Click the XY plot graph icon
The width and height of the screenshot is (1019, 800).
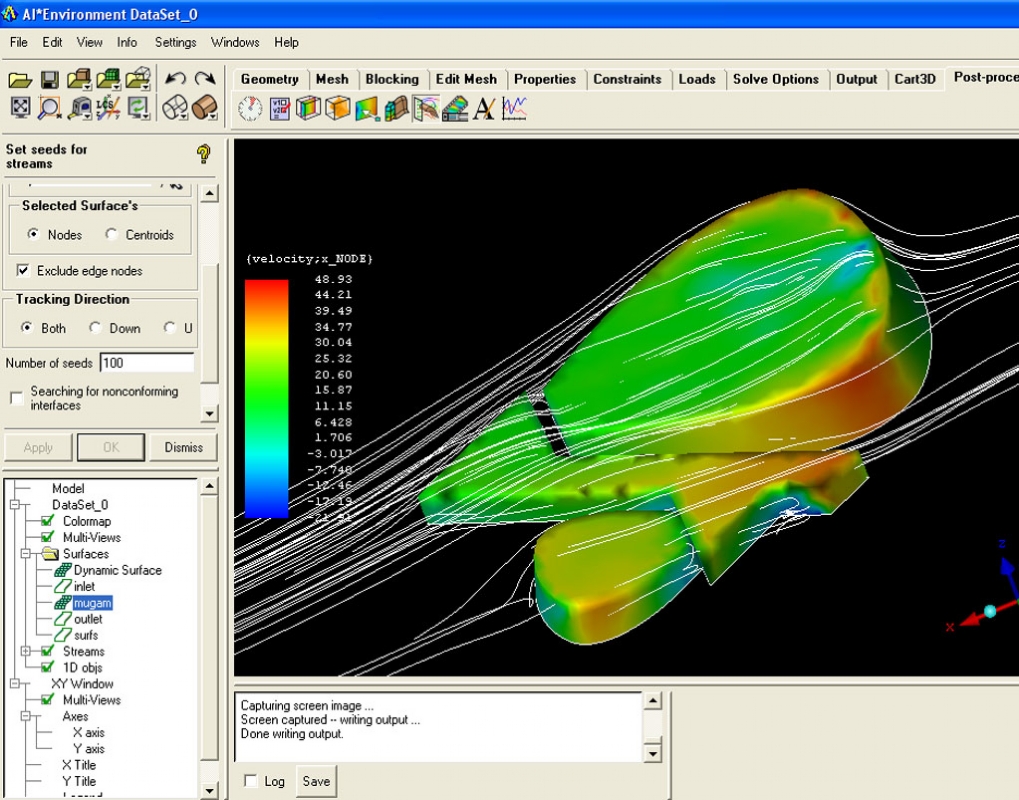tap(514, 108)
